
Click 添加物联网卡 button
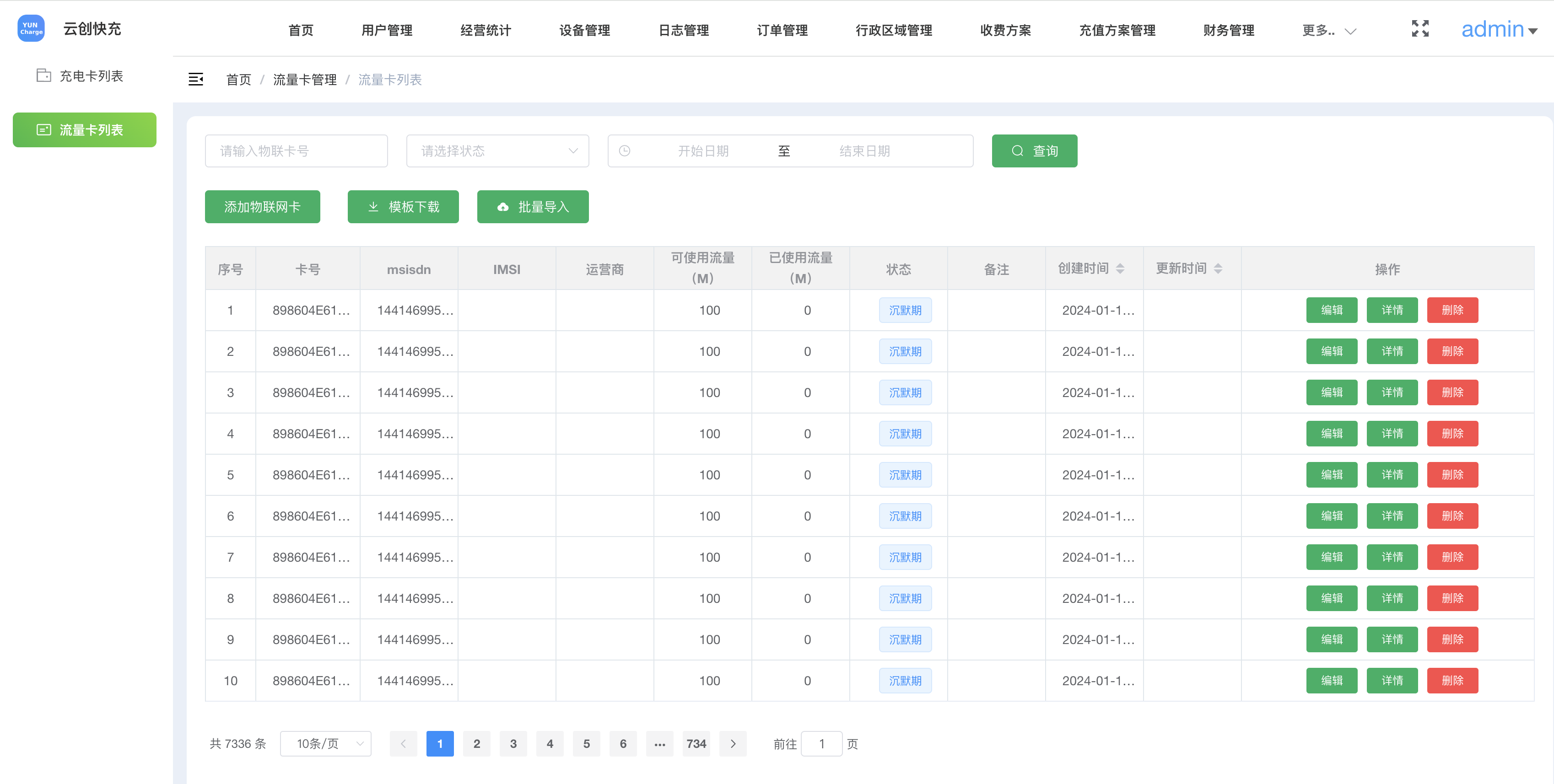coord(262,207)
